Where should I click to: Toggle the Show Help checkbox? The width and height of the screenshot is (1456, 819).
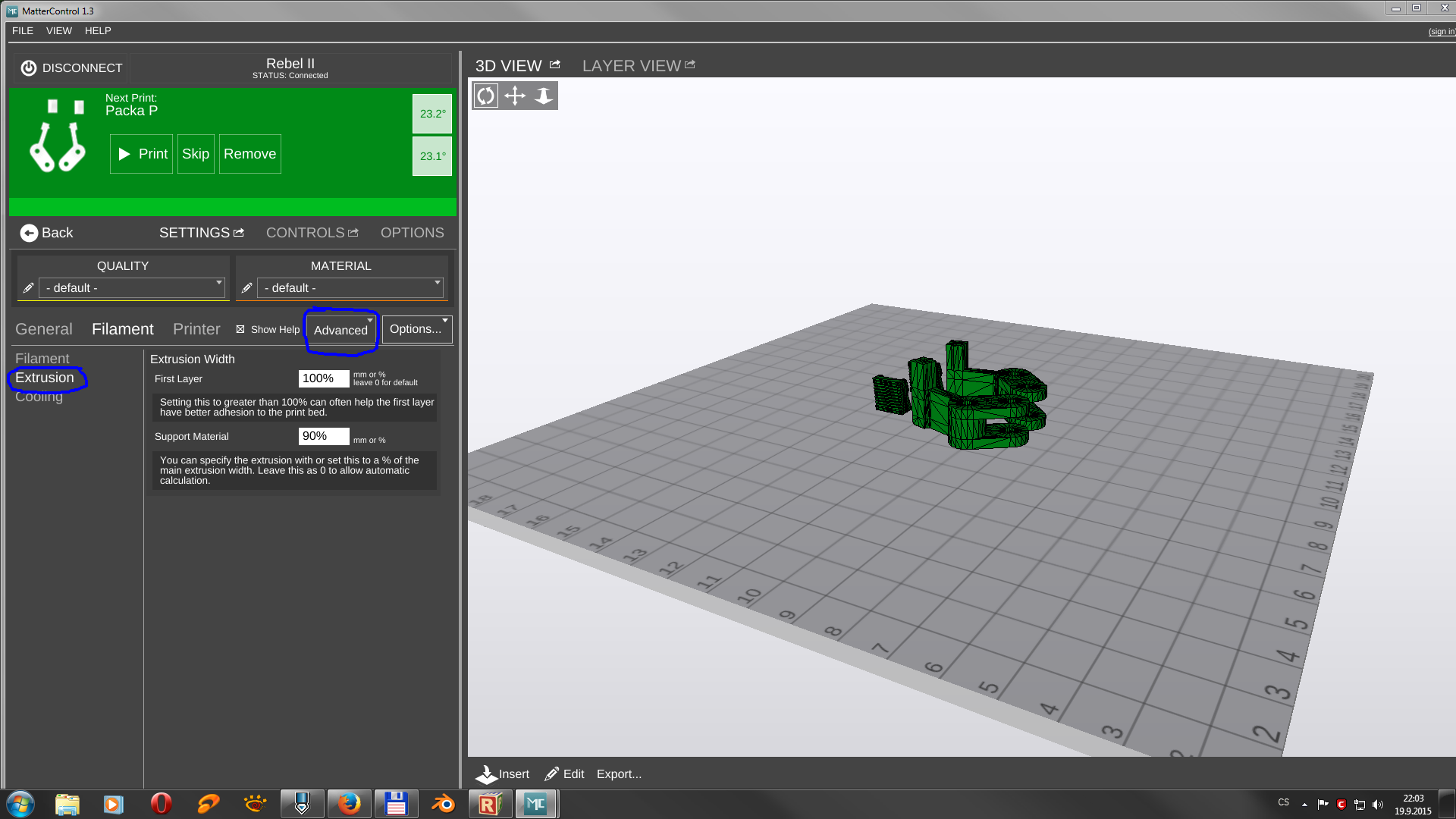pyautogui.click(x=240, y=329)
